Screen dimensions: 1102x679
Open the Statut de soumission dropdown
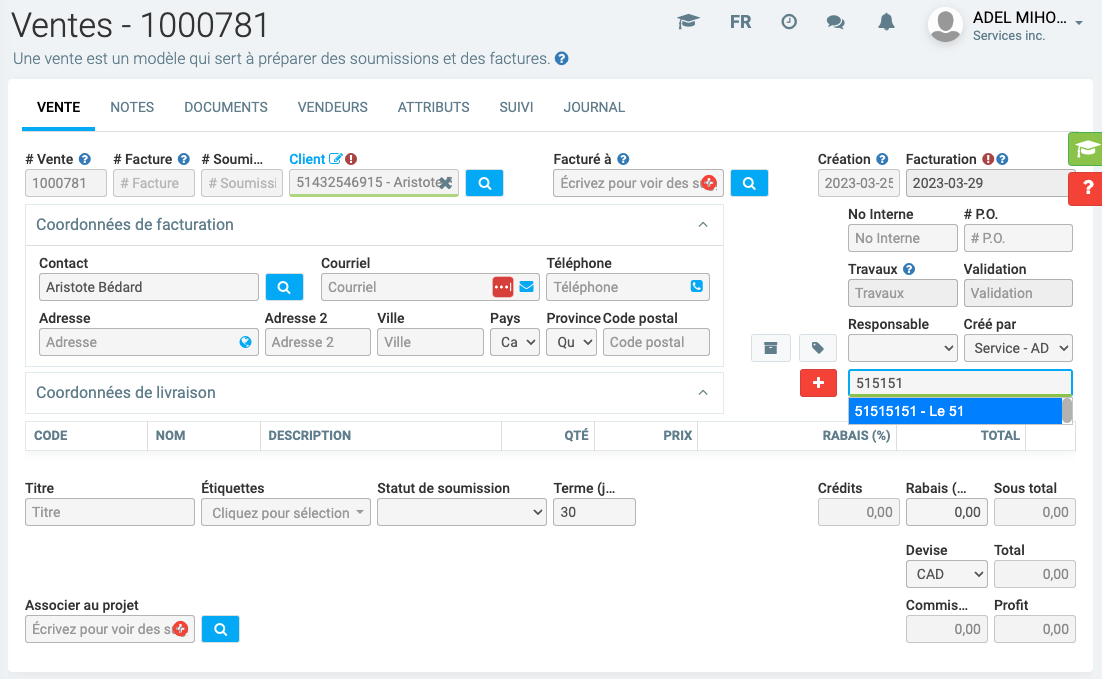click(461, 512)
